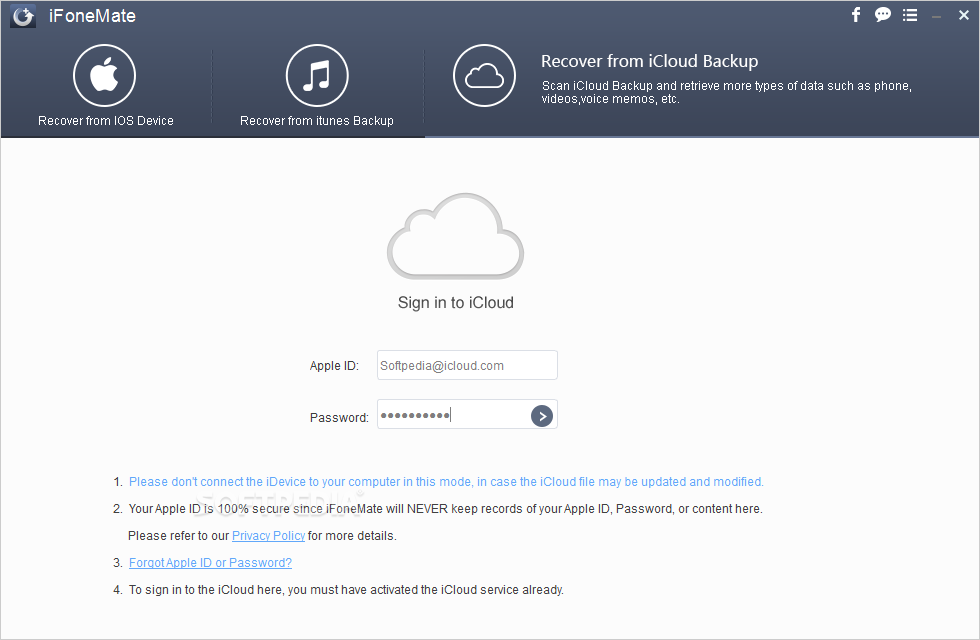
Task: Click the '100% secure' Apple ID note
Action: (x=446, y=509)
